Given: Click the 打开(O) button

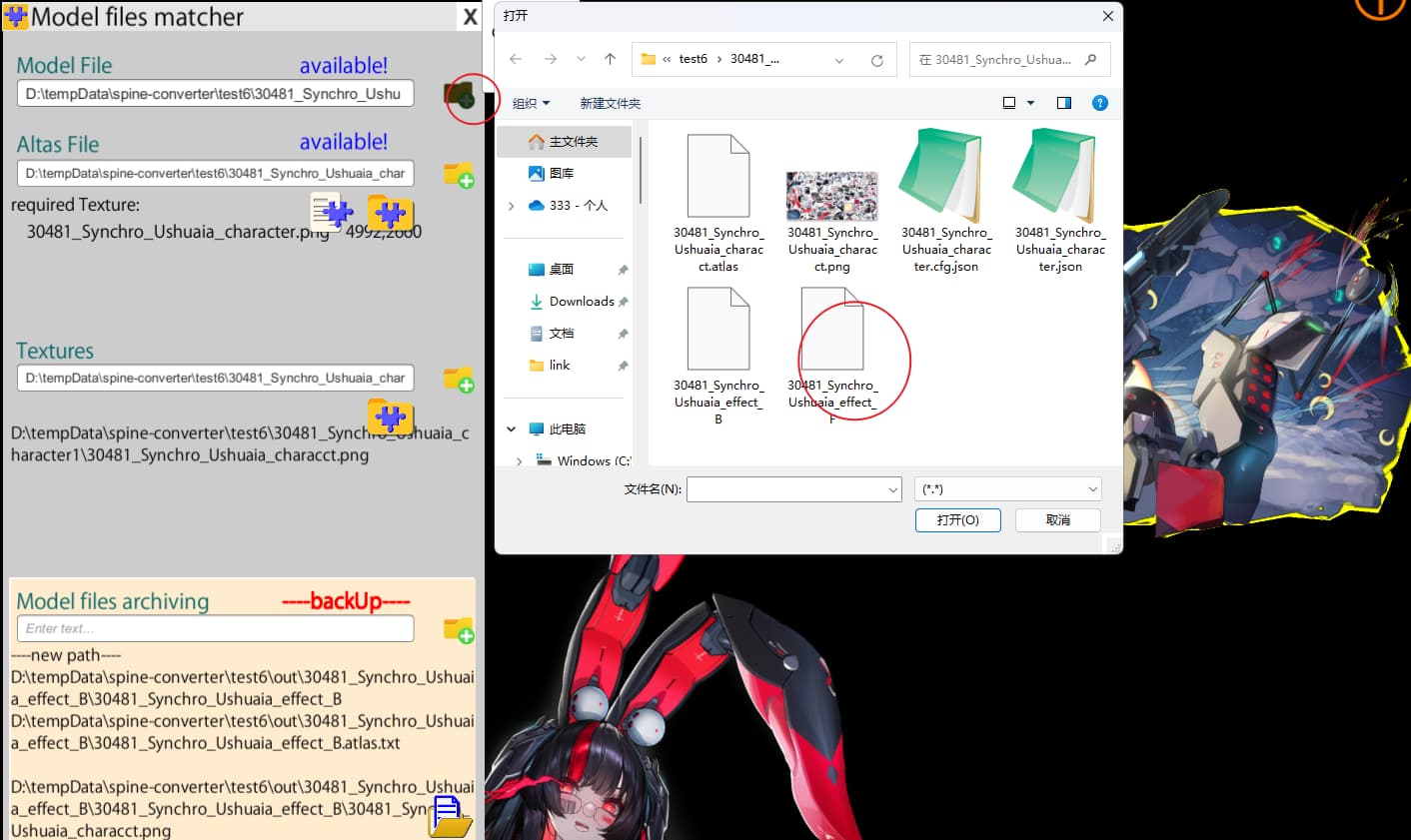Looking at the screenshot, I should (957, 520).
